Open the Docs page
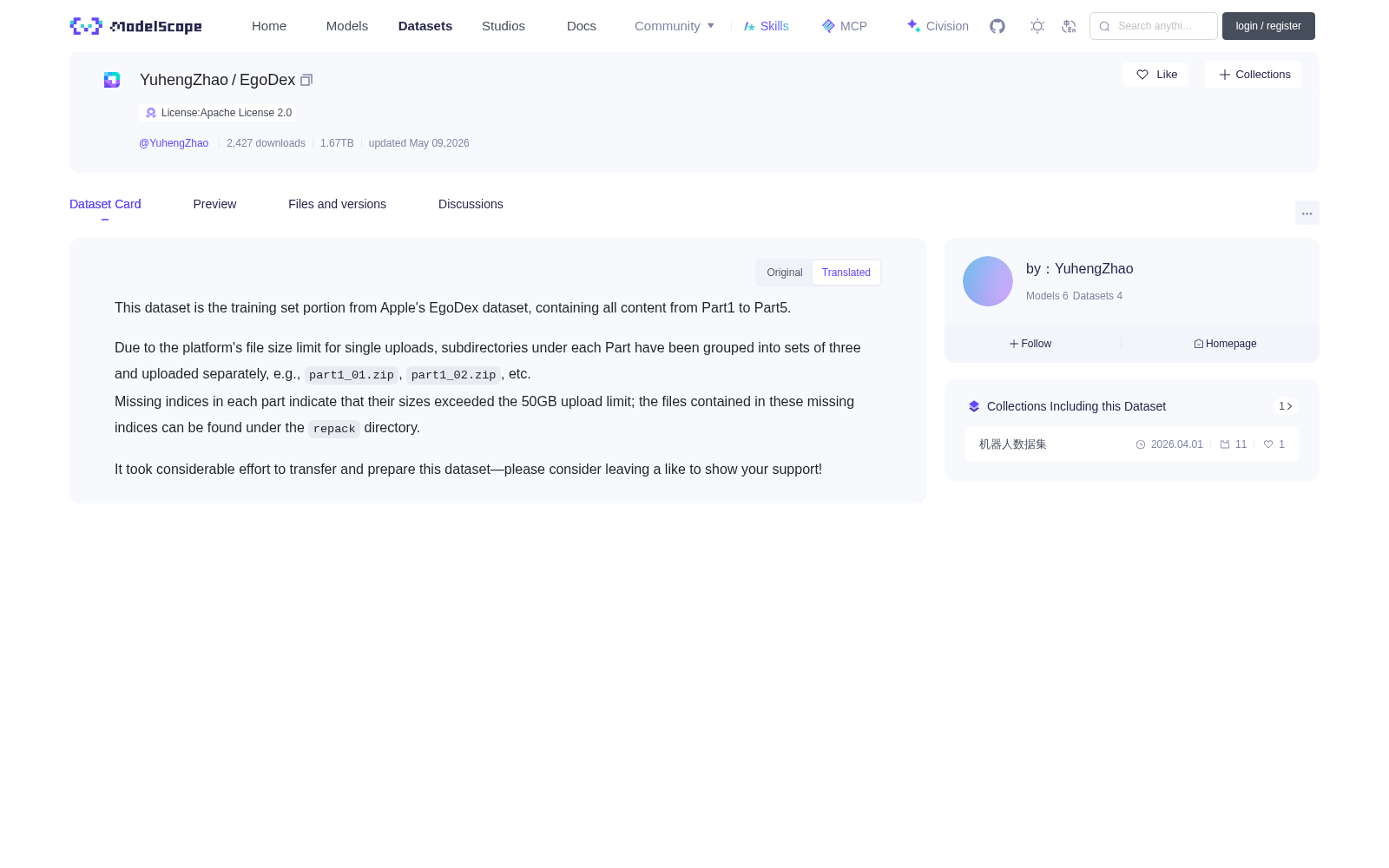This screenshot has height=868, width=1389. [582, 26]
